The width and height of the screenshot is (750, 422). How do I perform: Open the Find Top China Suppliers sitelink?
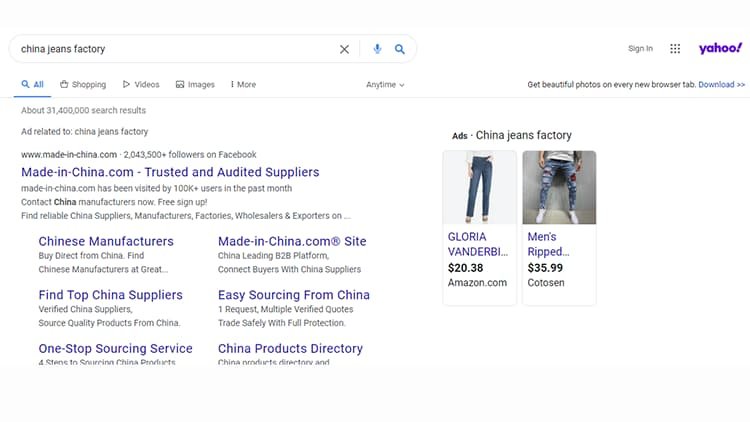tap(110, 295)
